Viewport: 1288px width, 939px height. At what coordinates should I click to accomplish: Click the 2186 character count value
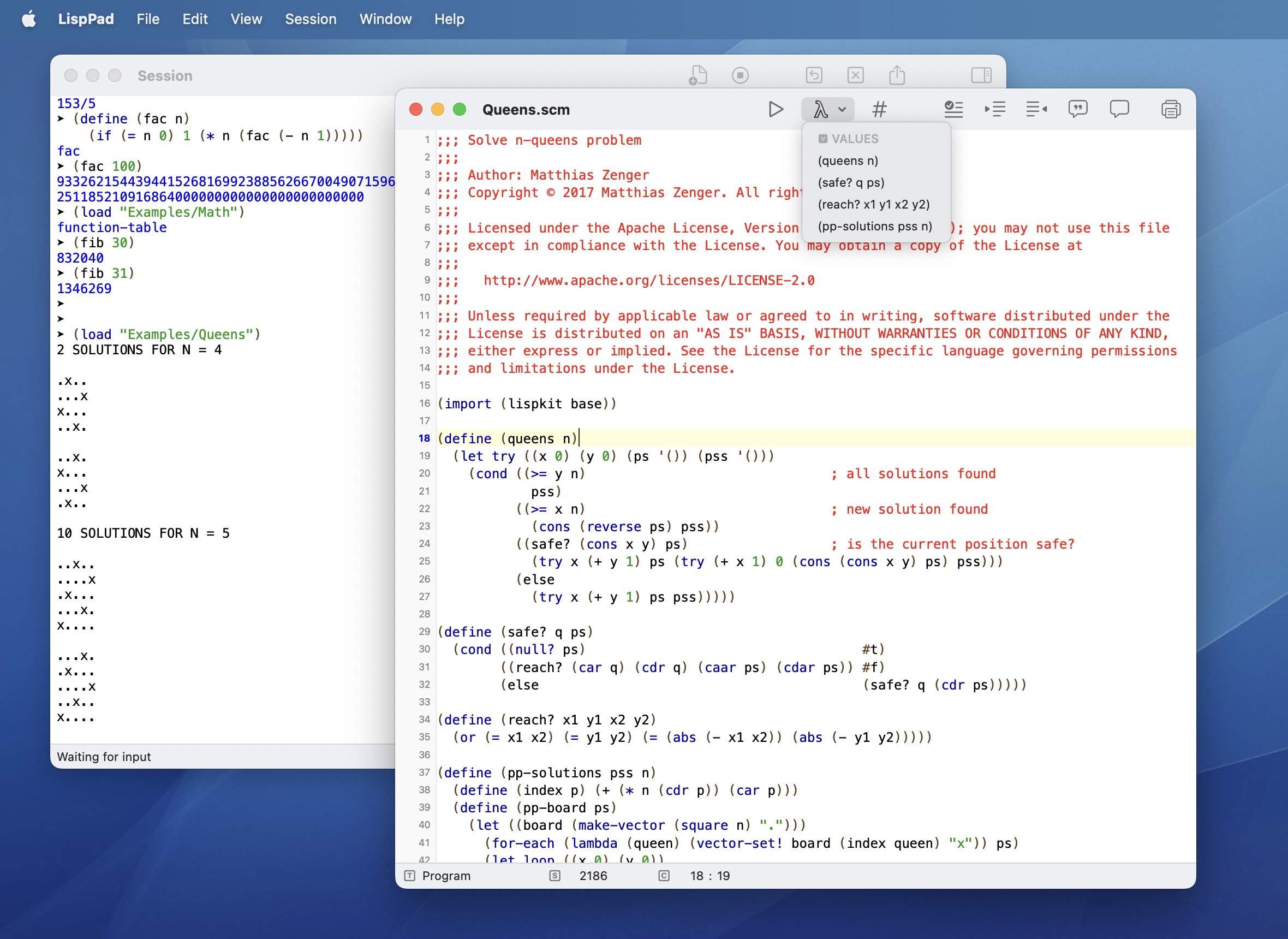(593, 876)
